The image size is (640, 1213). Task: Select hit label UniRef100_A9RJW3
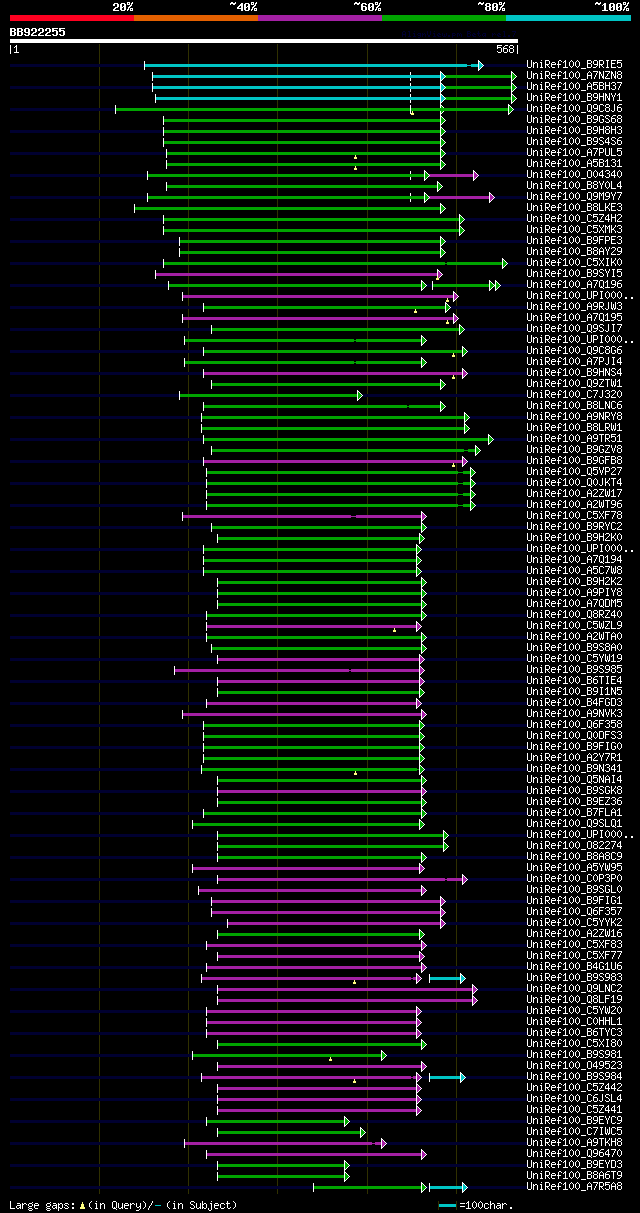click(574, 307)
